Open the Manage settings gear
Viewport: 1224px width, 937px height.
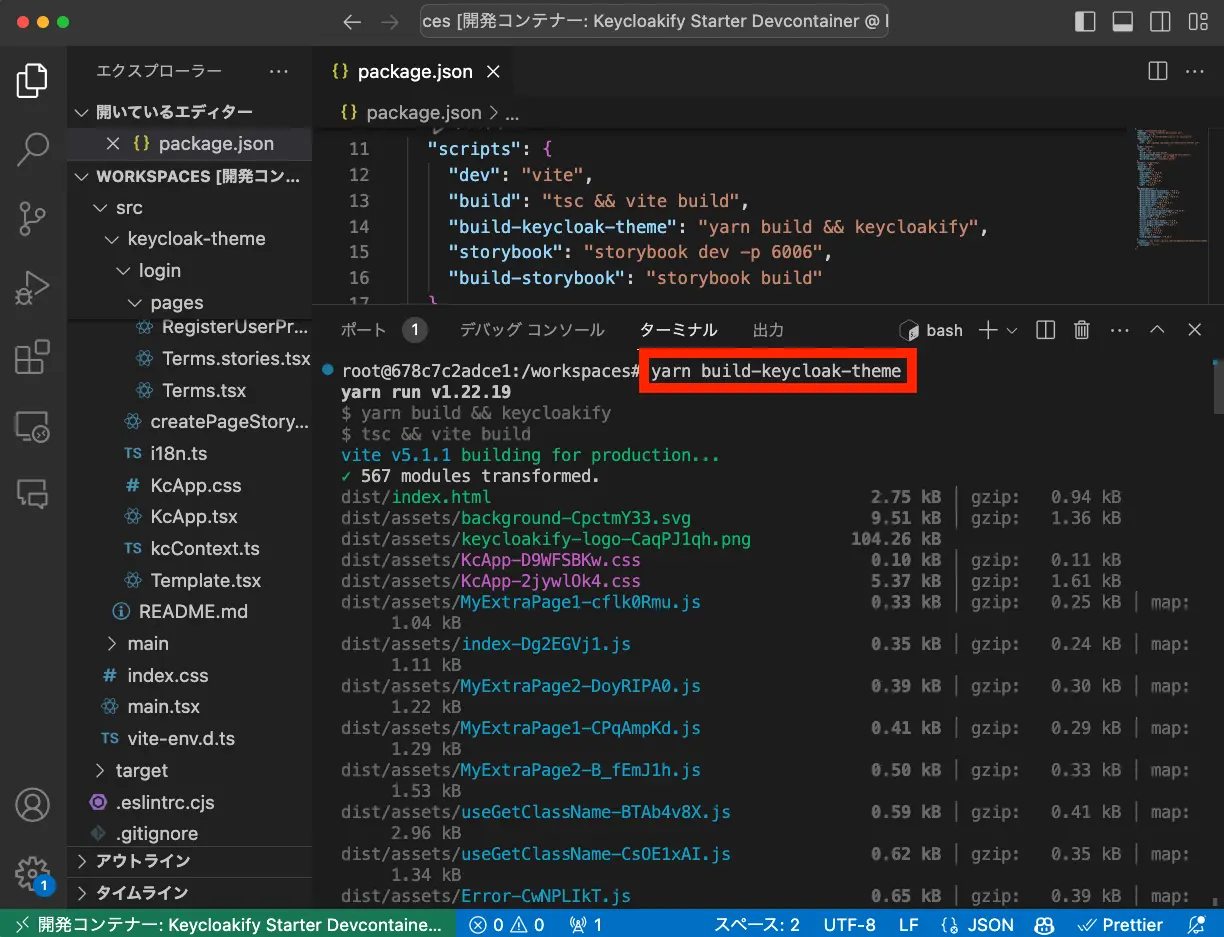pyautogui.click(x=33, y=873)
